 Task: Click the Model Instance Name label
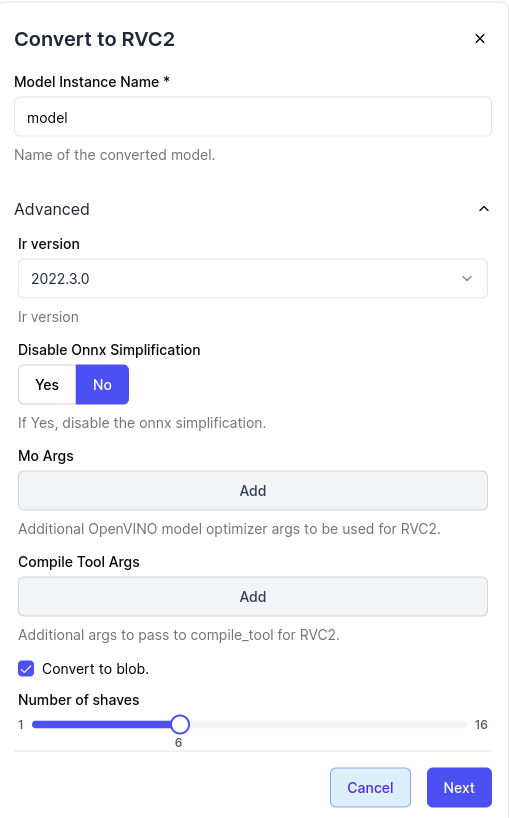[92, 82]
